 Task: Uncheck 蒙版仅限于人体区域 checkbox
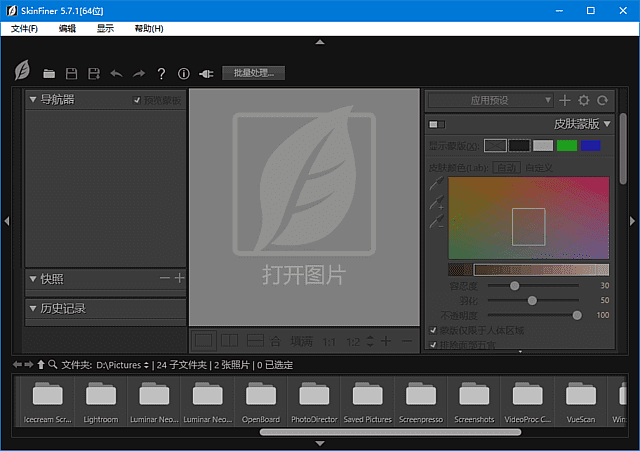434,330
